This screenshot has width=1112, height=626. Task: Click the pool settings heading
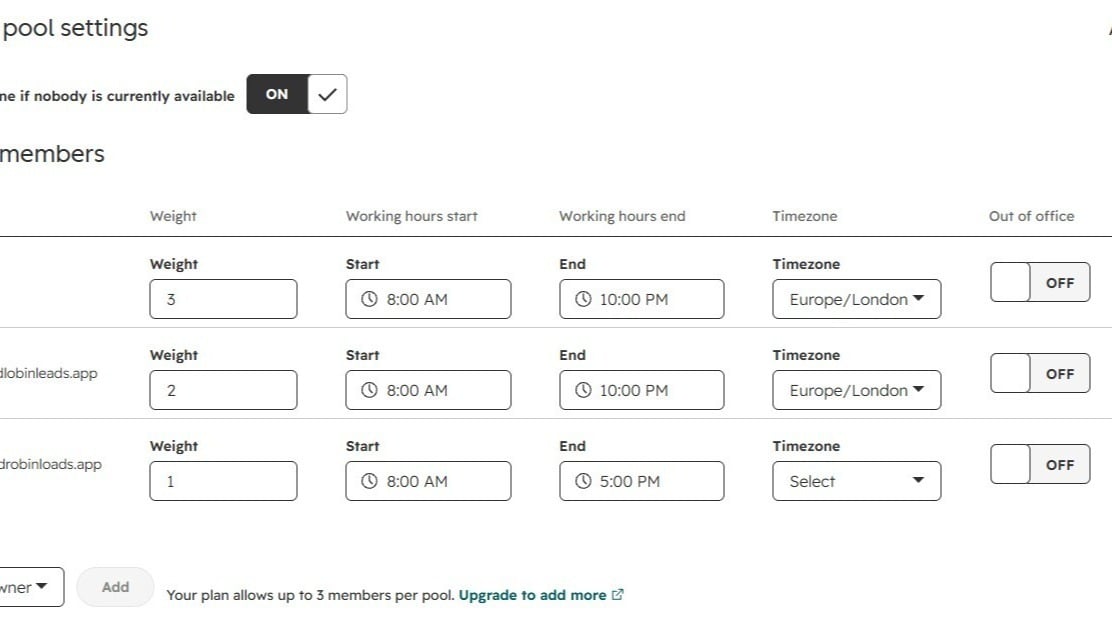pyautogui.click(x=75, y=28)
